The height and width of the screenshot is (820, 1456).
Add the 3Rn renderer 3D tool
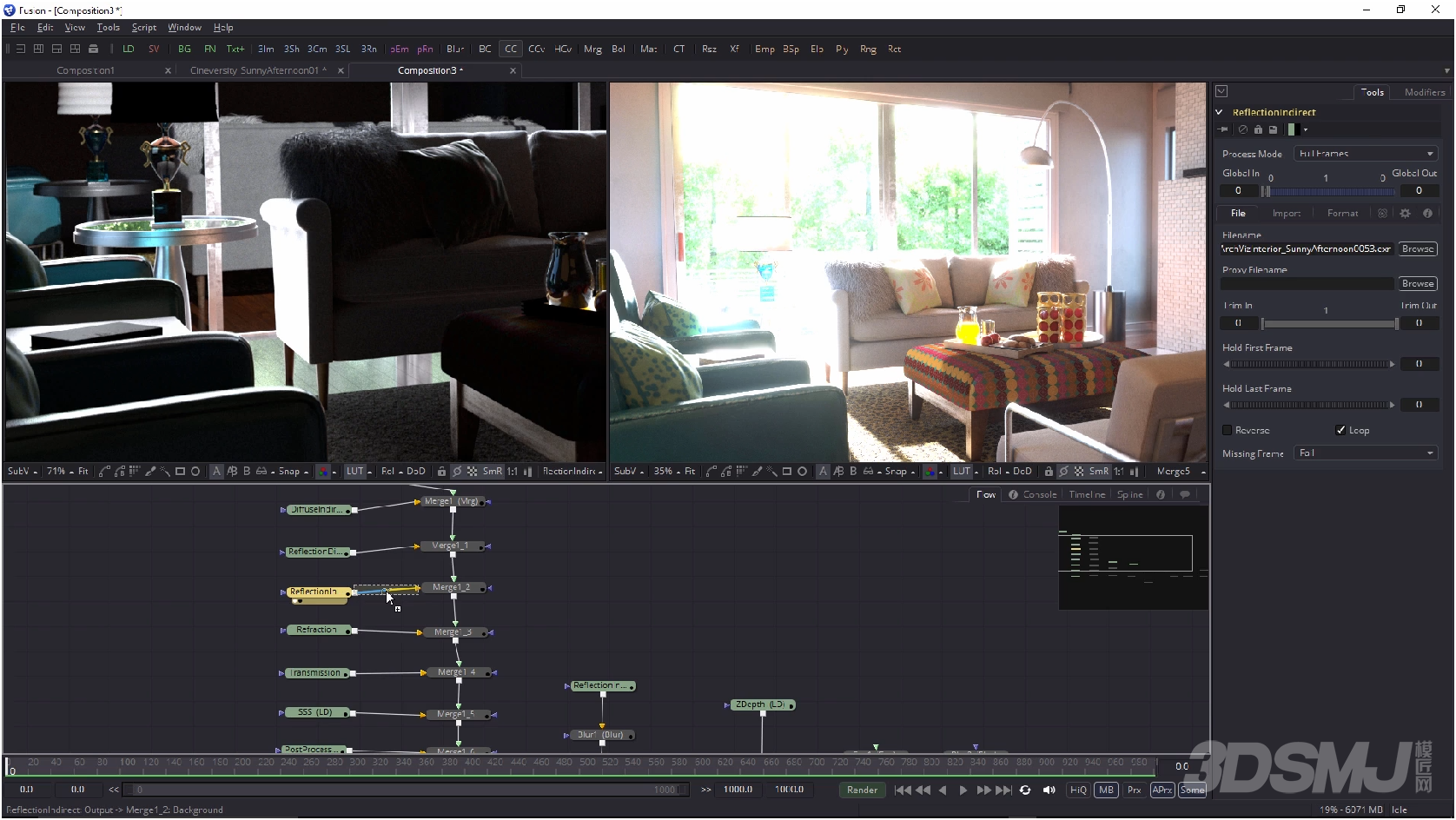[368, 50]
